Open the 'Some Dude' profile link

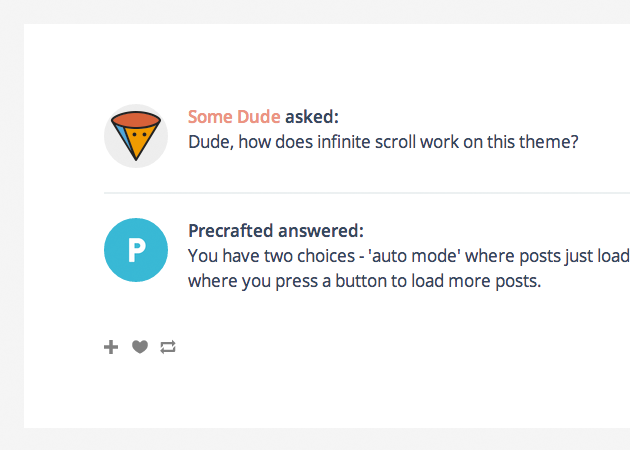coord(234,117)
